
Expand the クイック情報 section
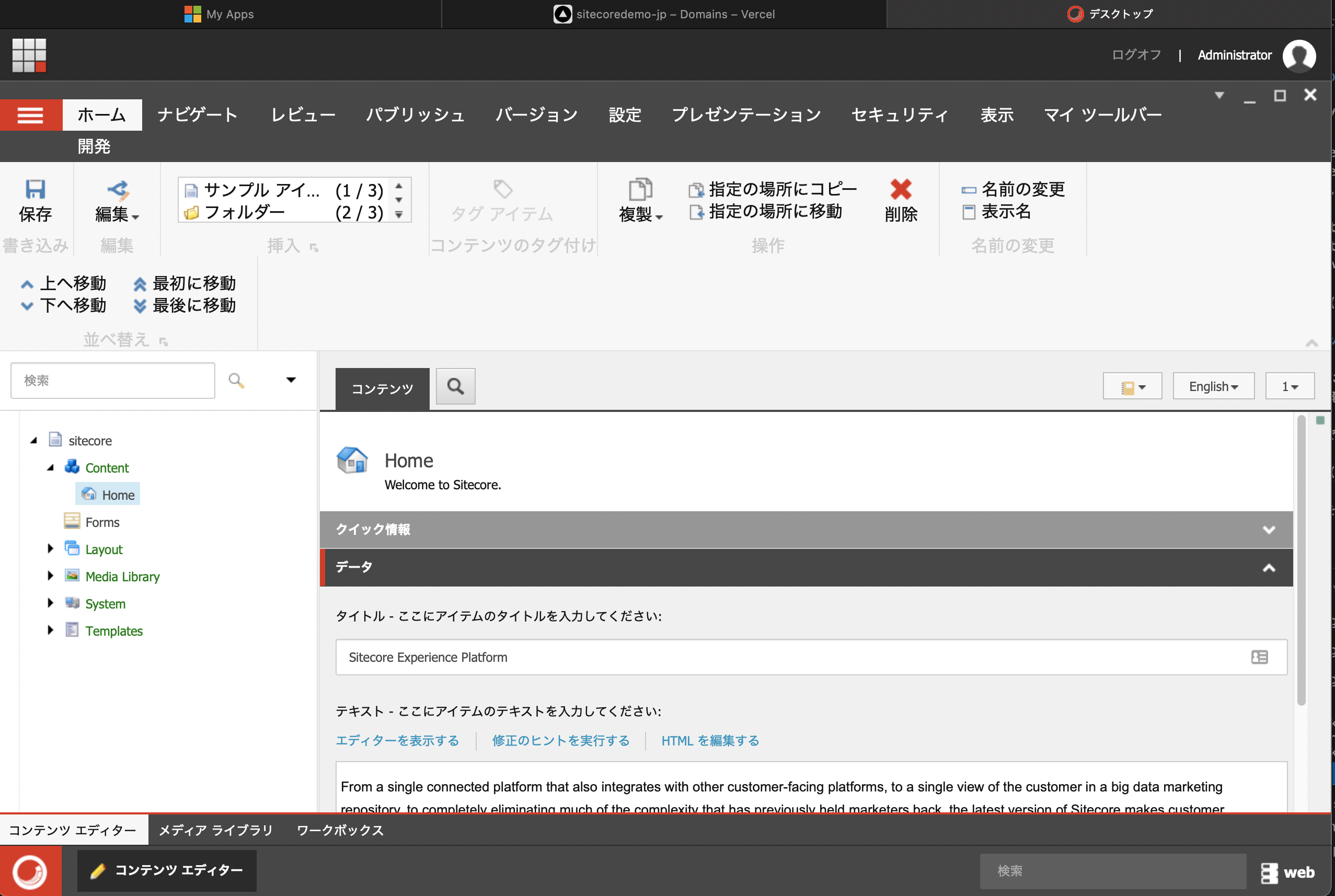tap(806, 530)
